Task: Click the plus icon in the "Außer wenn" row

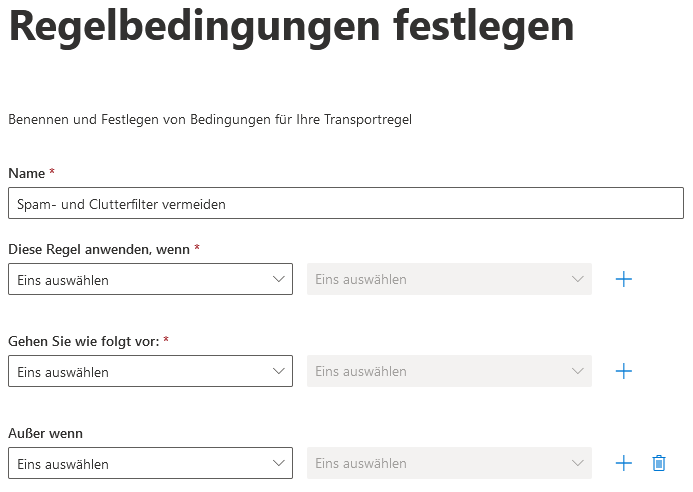Action: click(624, 463)
